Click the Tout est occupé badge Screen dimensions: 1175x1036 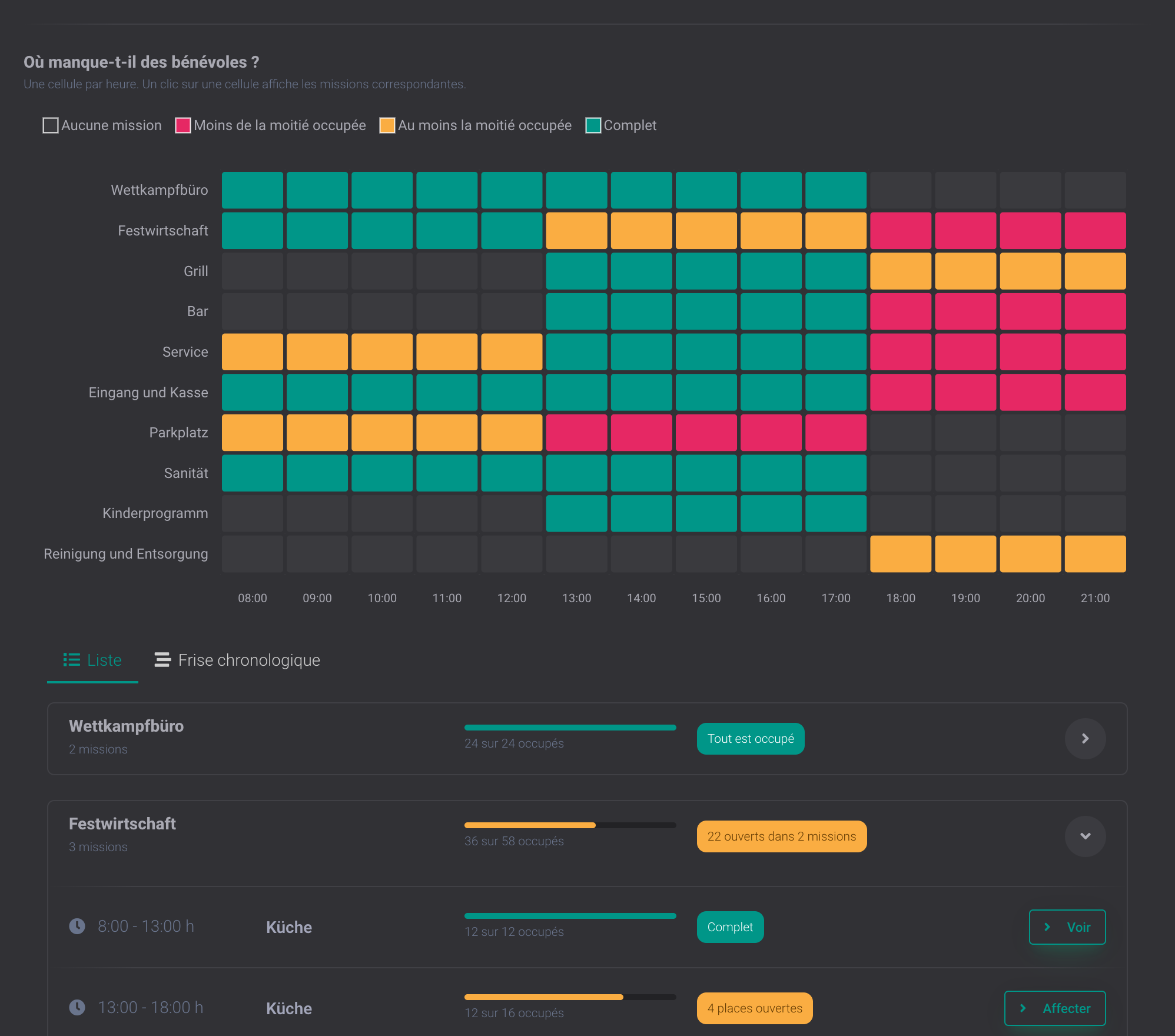[751, 739]
